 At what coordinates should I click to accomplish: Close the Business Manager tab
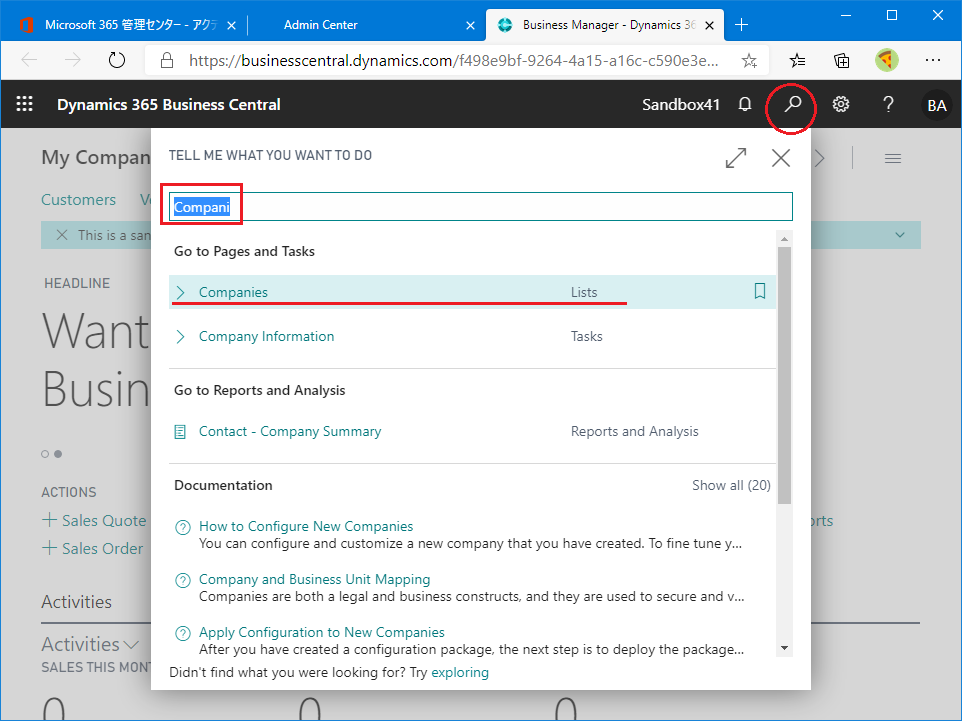709,25
